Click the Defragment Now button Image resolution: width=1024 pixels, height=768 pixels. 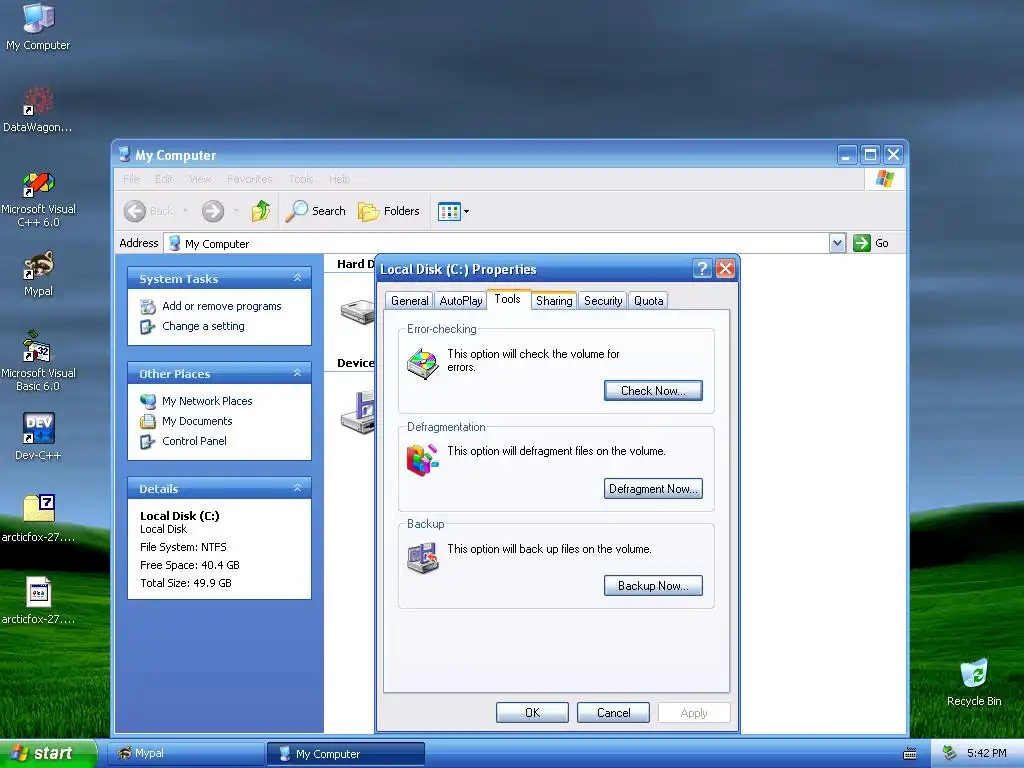click(653, 488)
